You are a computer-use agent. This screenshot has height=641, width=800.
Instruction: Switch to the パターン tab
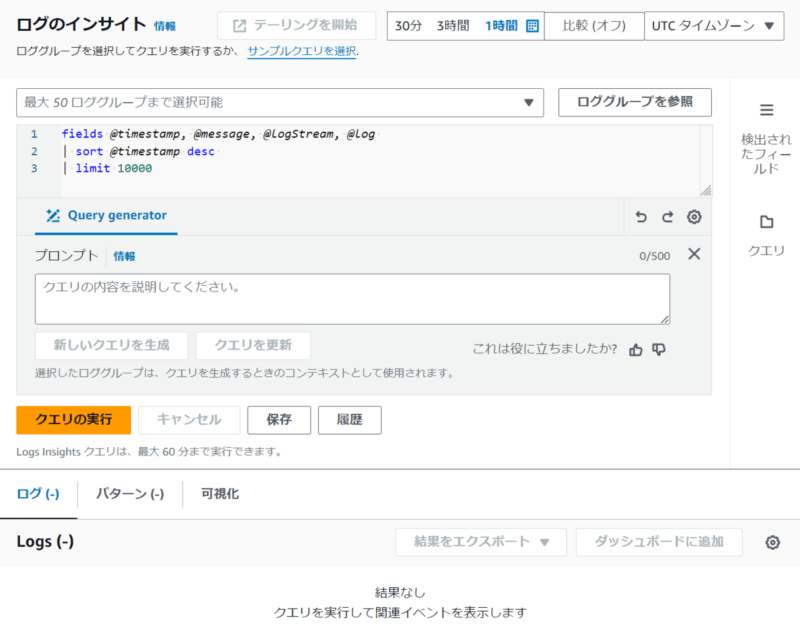tap(131, 493)
